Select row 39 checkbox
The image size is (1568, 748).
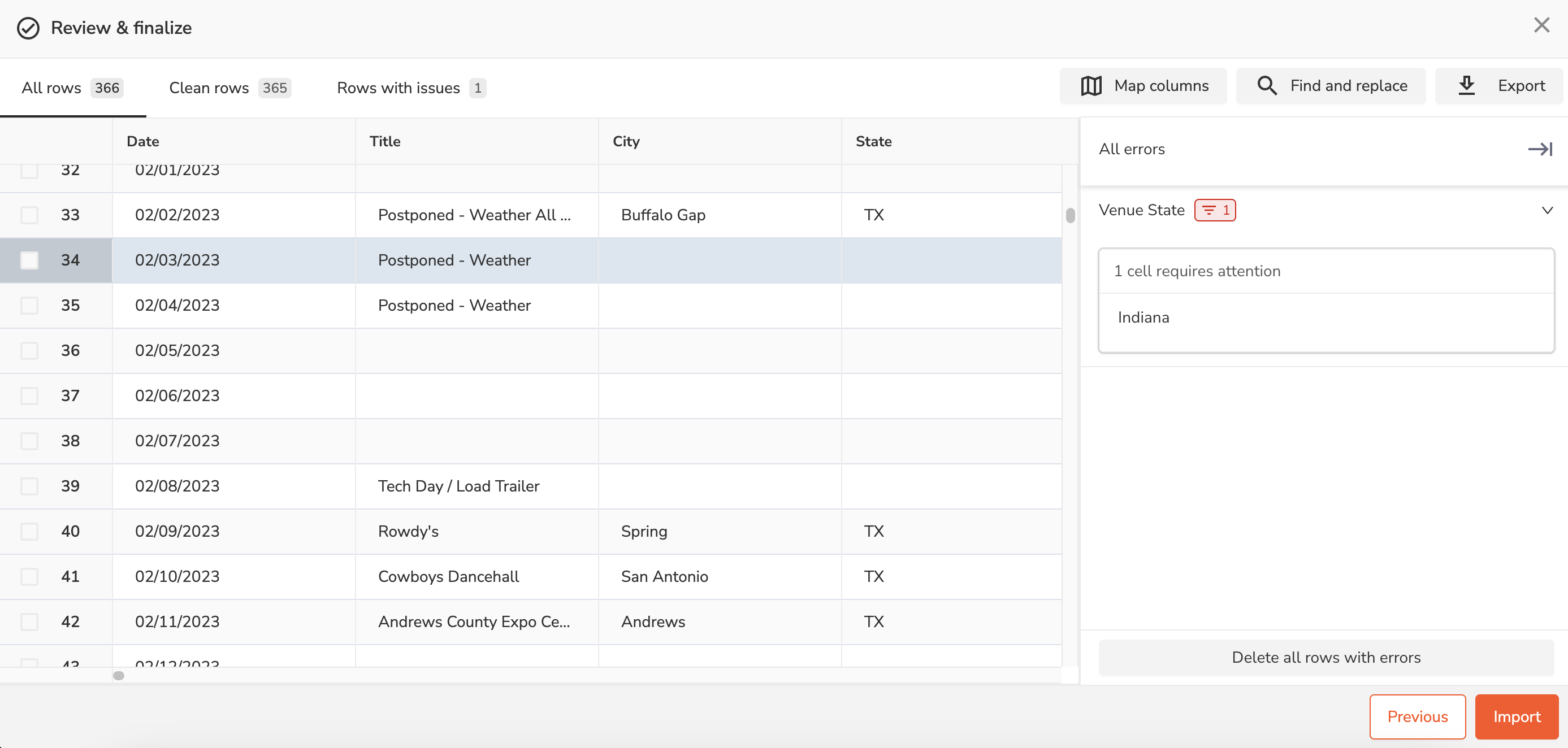pyautogui.click(x=29, y=486)
